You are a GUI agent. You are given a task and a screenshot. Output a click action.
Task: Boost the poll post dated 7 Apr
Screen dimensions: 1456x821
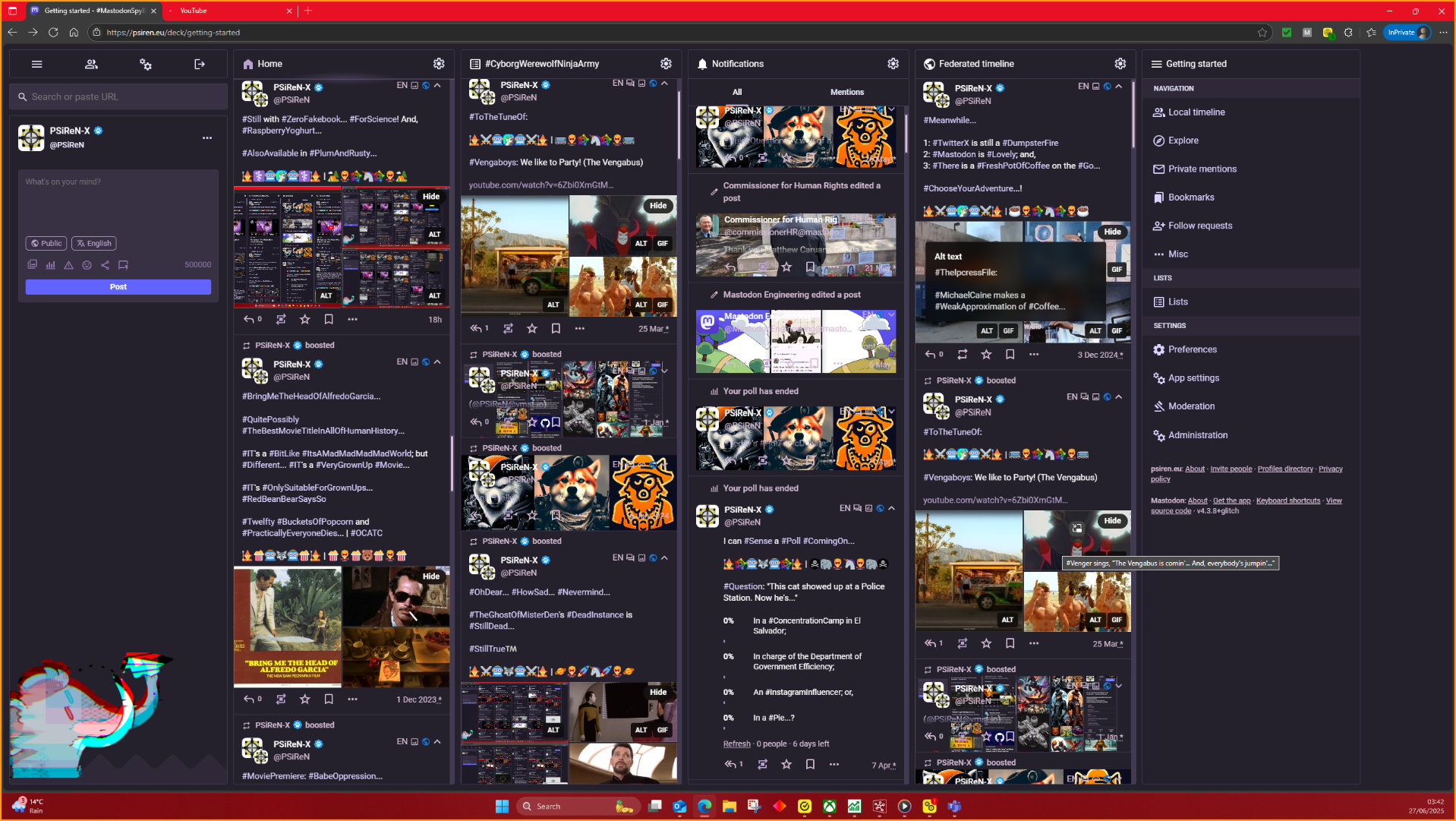point(762,765)
